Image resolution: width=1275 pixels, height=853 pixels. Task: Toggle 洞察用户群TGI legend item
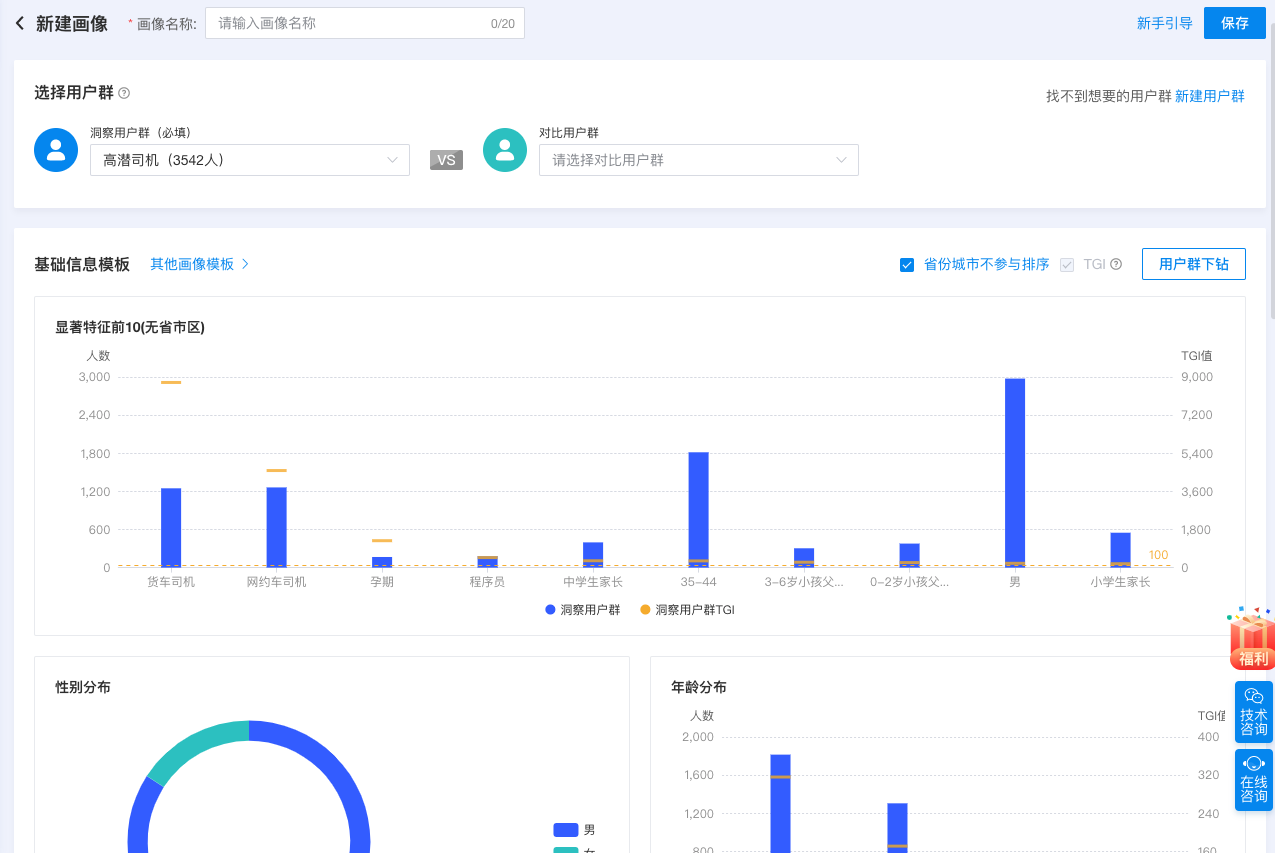click(687, 609)
